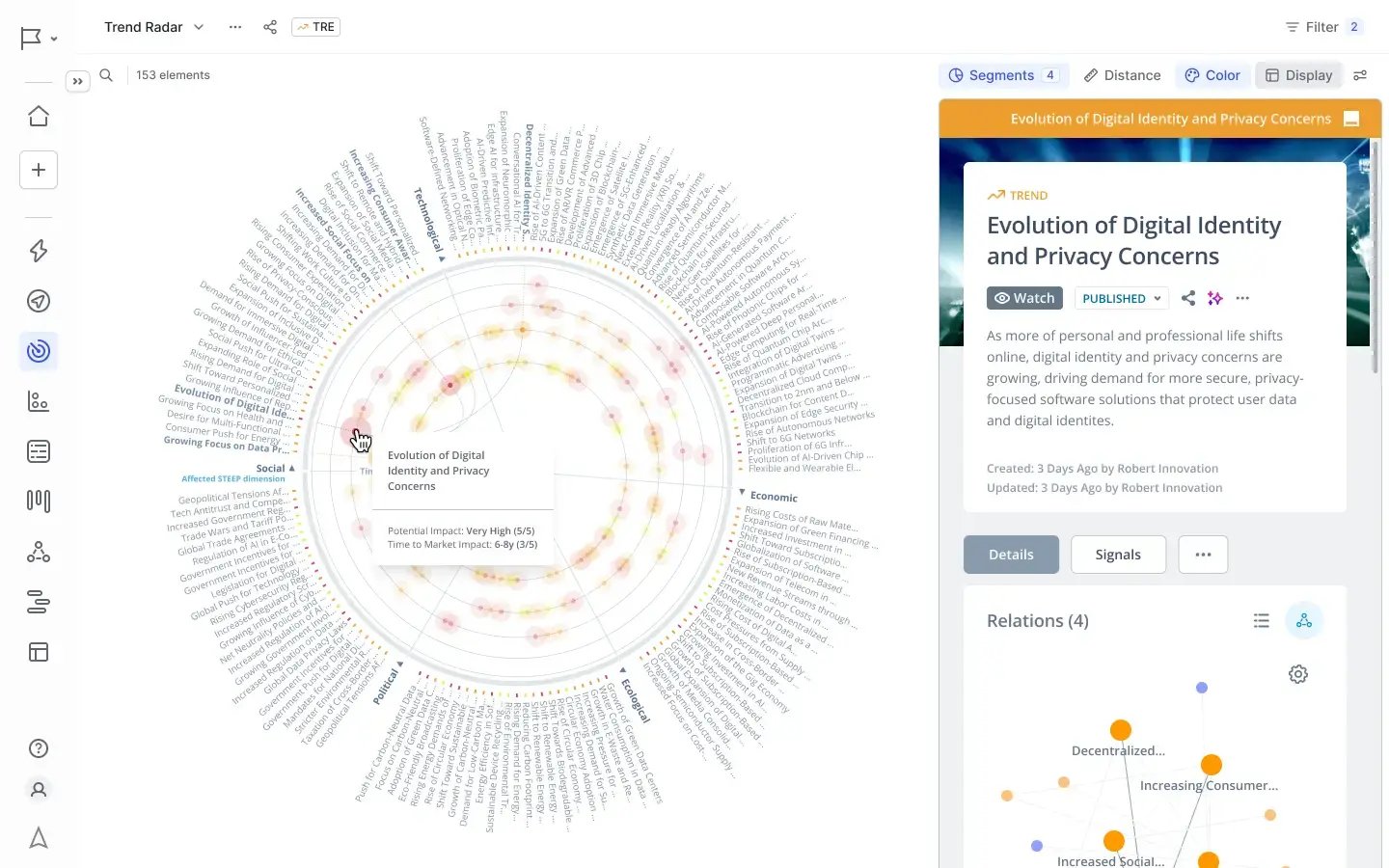Open the Home icon in sidebar
This screenshot has width=1389, height=868.
click(x=39, y=117)
